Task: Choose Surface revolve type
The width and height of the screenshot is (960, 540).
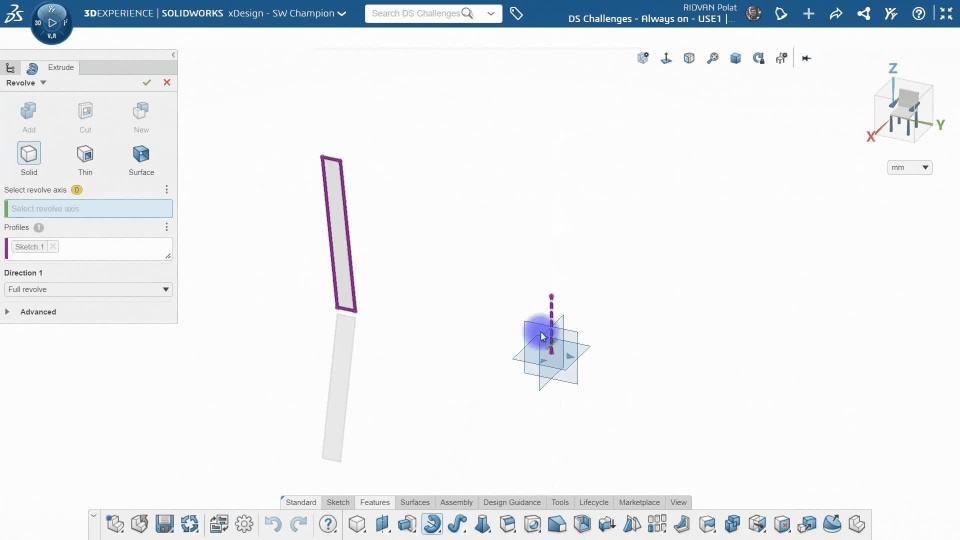Action: pyautogui.click(x=141, y=159)
